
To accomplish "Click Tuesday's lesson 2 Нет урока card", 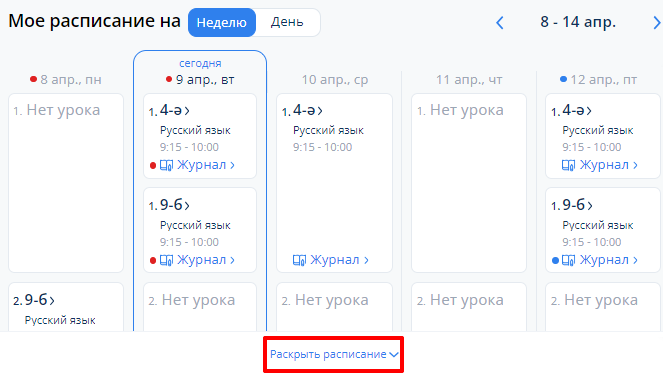I will (x=200, y=307).
